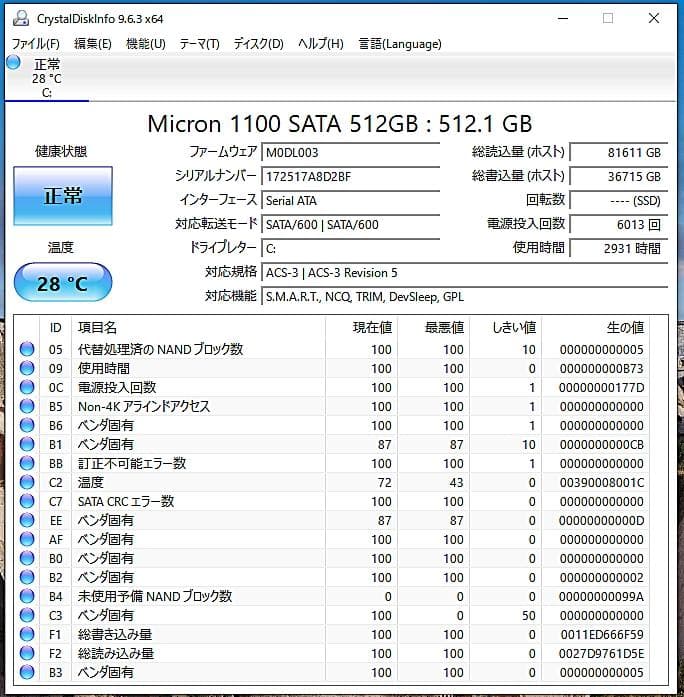Click the rotation rate field ---- (SSD)
The image size is (684, 697).
click(x=619, y=200)
